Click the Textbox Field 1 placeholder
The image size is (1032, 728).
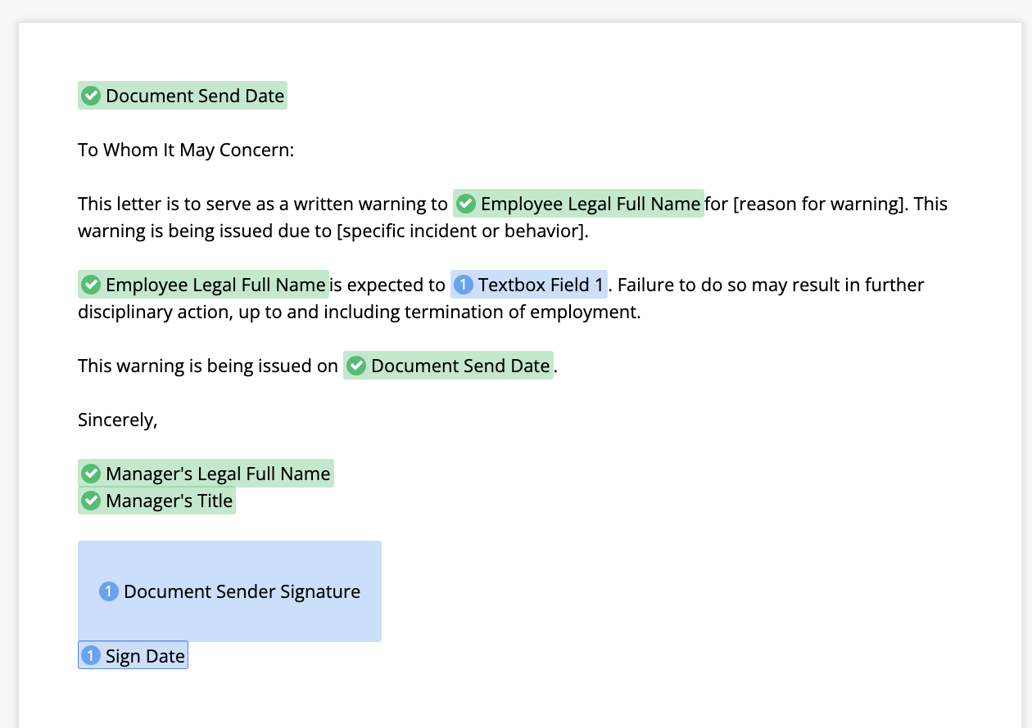coord(529,284)
